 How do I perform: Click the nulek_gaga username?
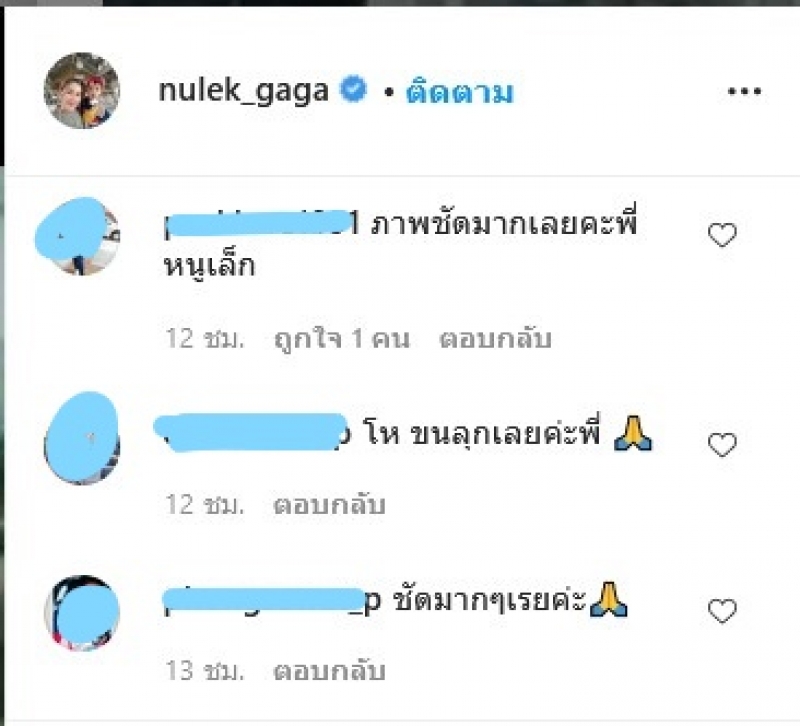pyautogui.click(x=243, y=91)
